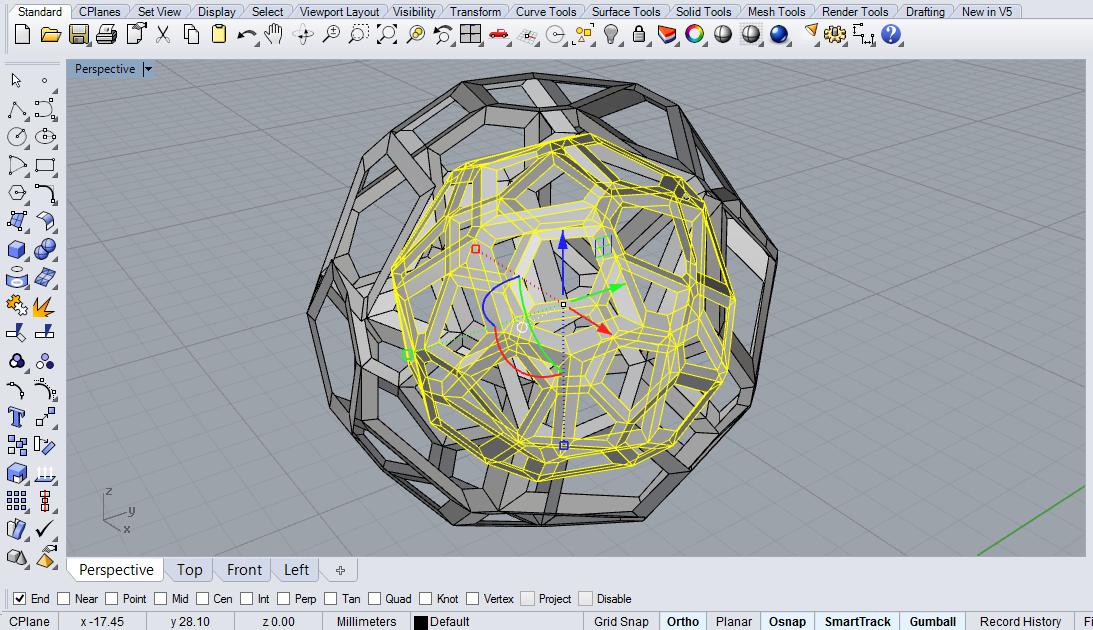Screen dimensions: 1093x630
Task: Switch to the Top viewport tab
Action: [190, 569]
